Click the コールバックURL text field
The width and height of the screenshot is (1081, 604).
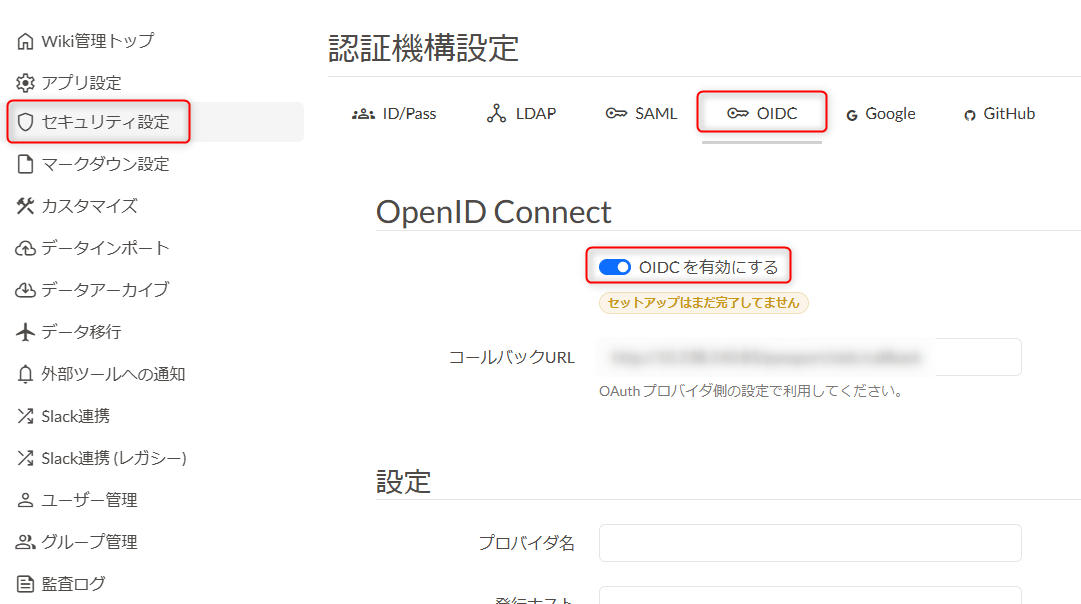(x=810, y=357)
